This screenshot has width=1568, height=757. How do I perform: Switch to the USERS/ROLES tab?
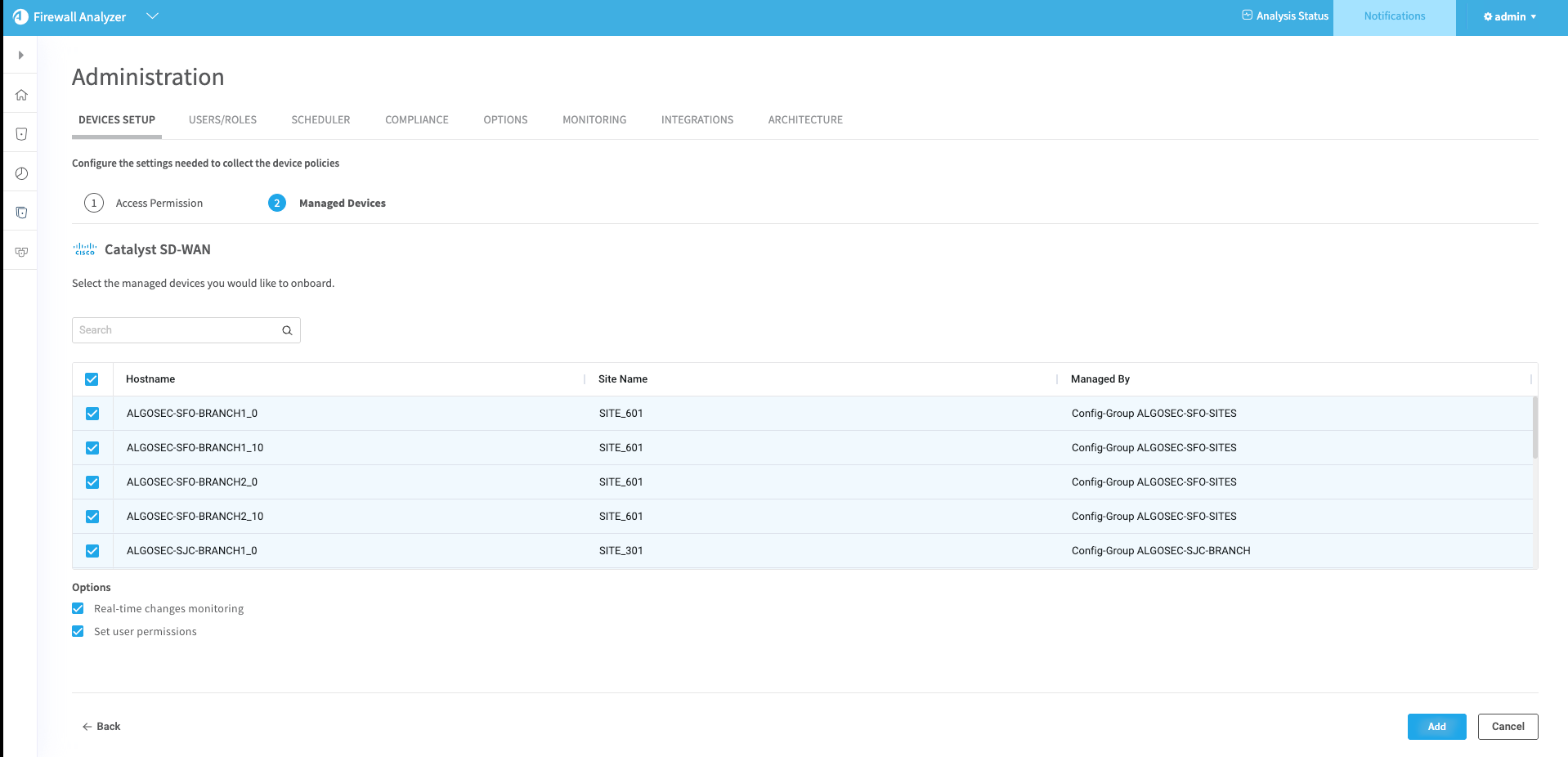pyautogui.click(x=222, y=119)
